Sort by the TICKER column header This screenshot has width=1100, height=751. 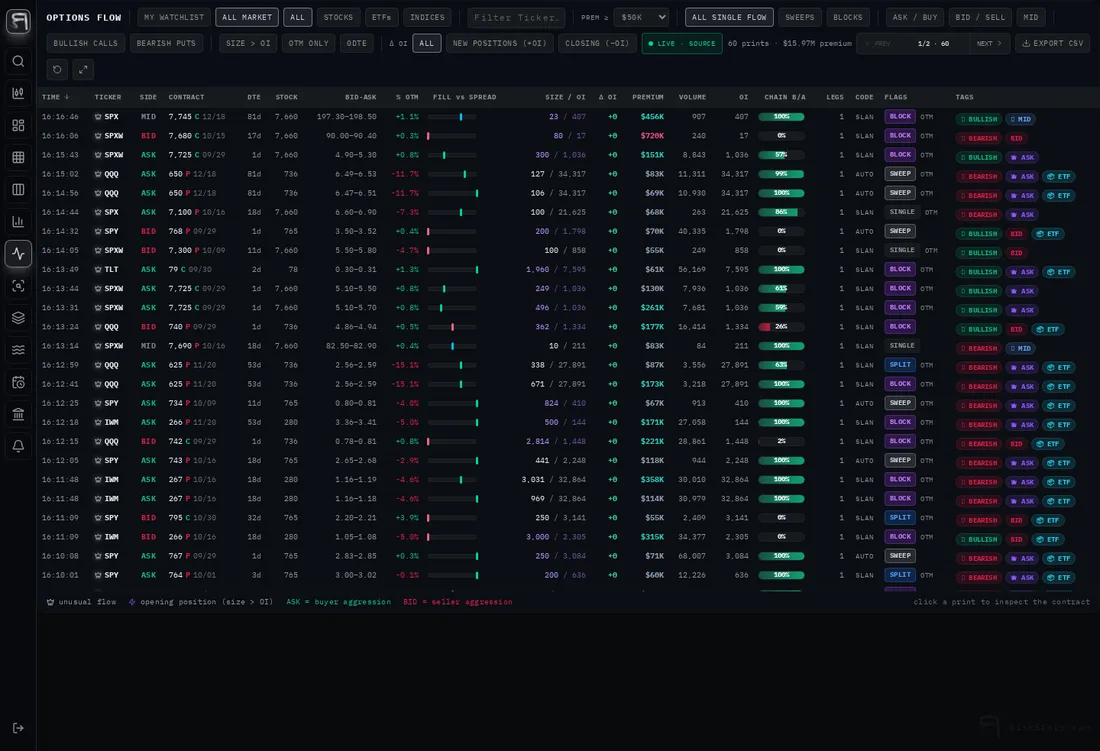point(107,97)
